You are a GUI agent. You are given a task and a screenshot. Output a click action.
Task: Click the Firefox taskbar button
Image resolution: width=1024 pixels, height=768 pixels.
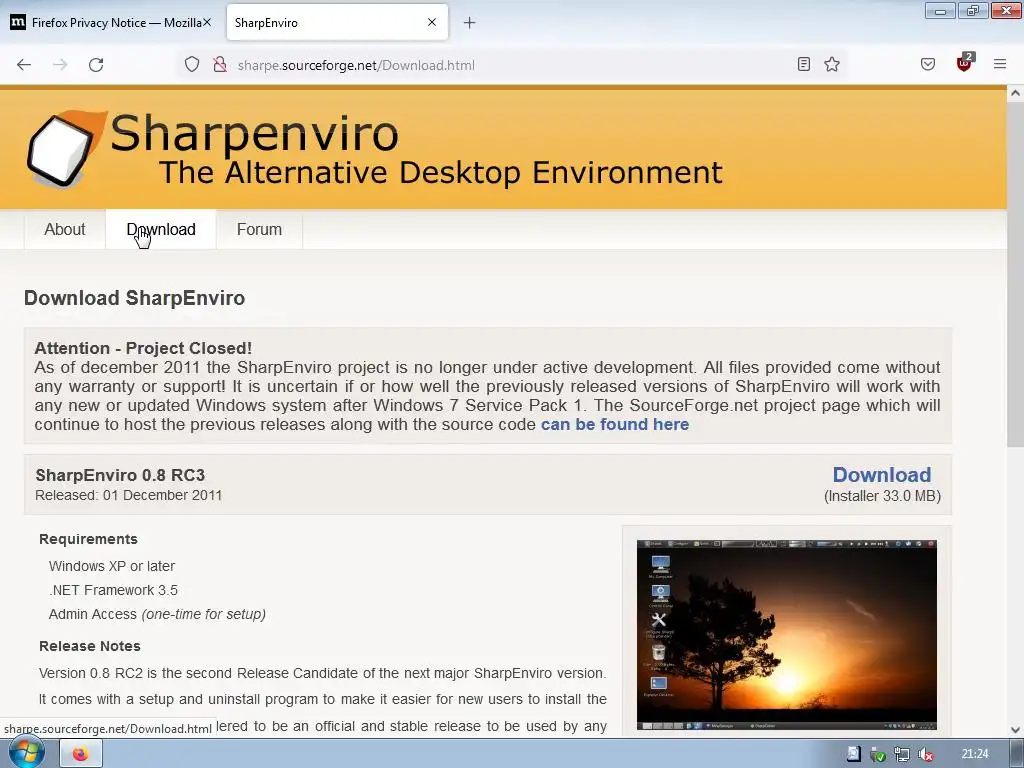(81, 754)
